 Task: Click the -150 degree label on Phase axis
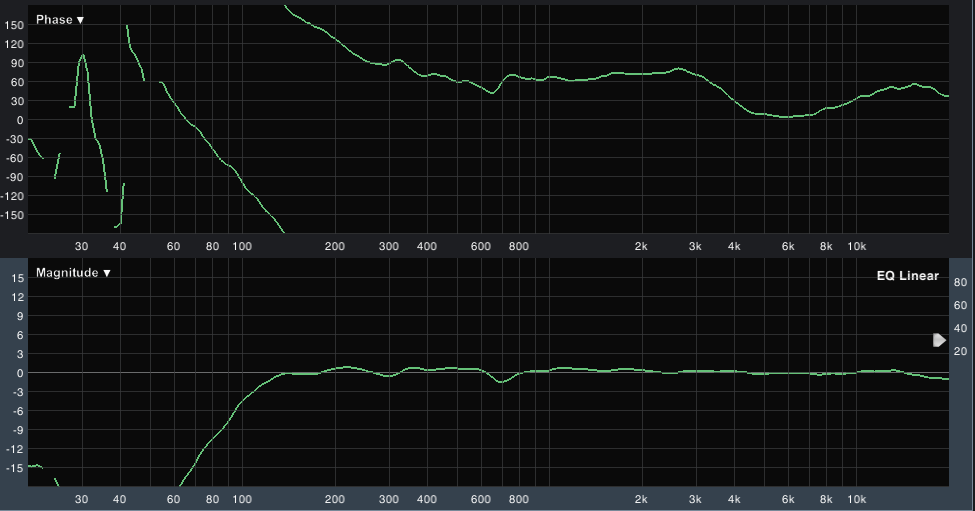tap(12, 214)
